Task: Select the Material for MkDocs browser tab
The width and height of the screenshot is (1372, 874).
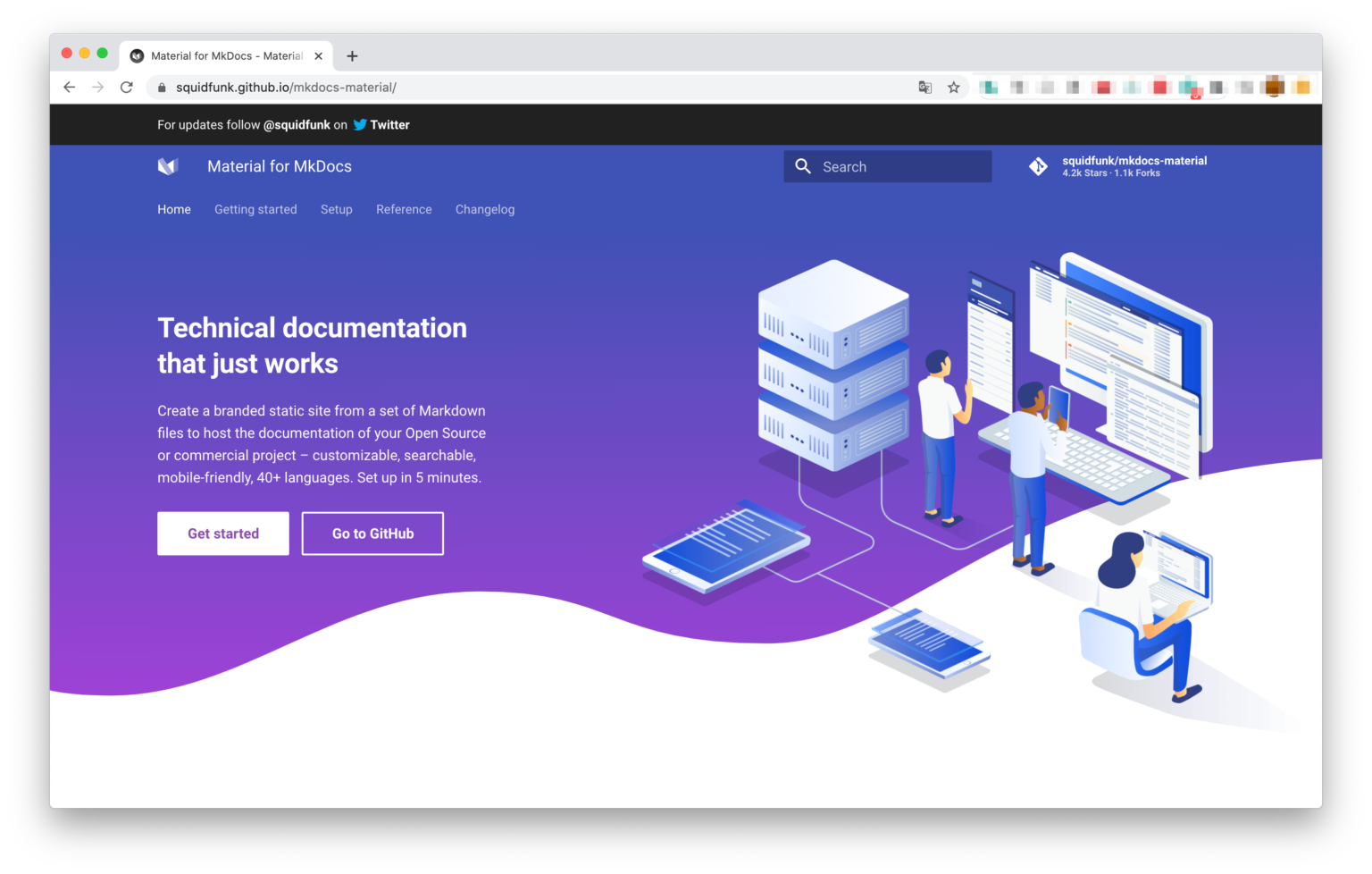Action: pyautogui.click(x=223, y=55)
